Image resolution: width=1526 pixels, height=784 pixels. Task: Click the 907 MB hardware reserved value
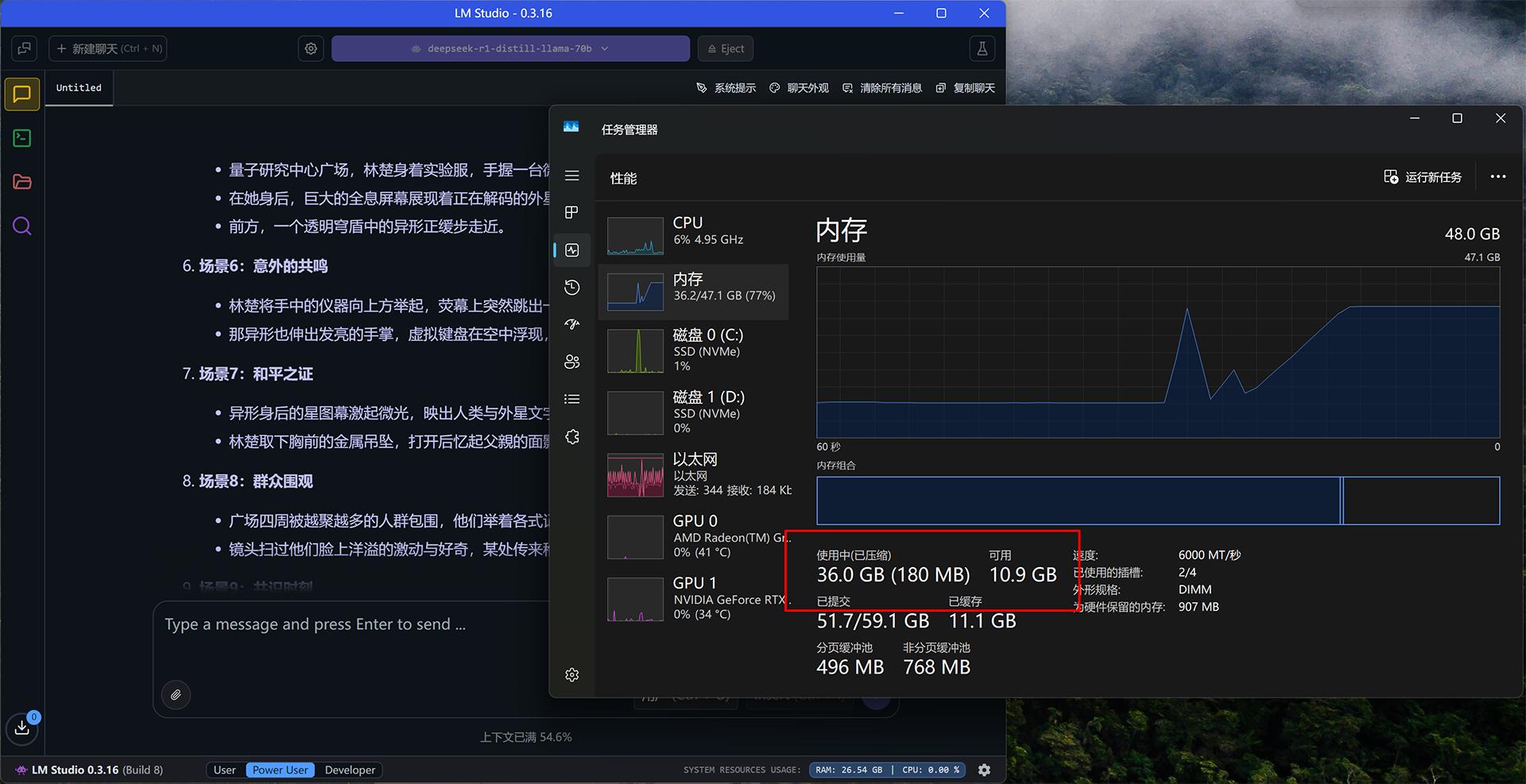point(1199,607)
